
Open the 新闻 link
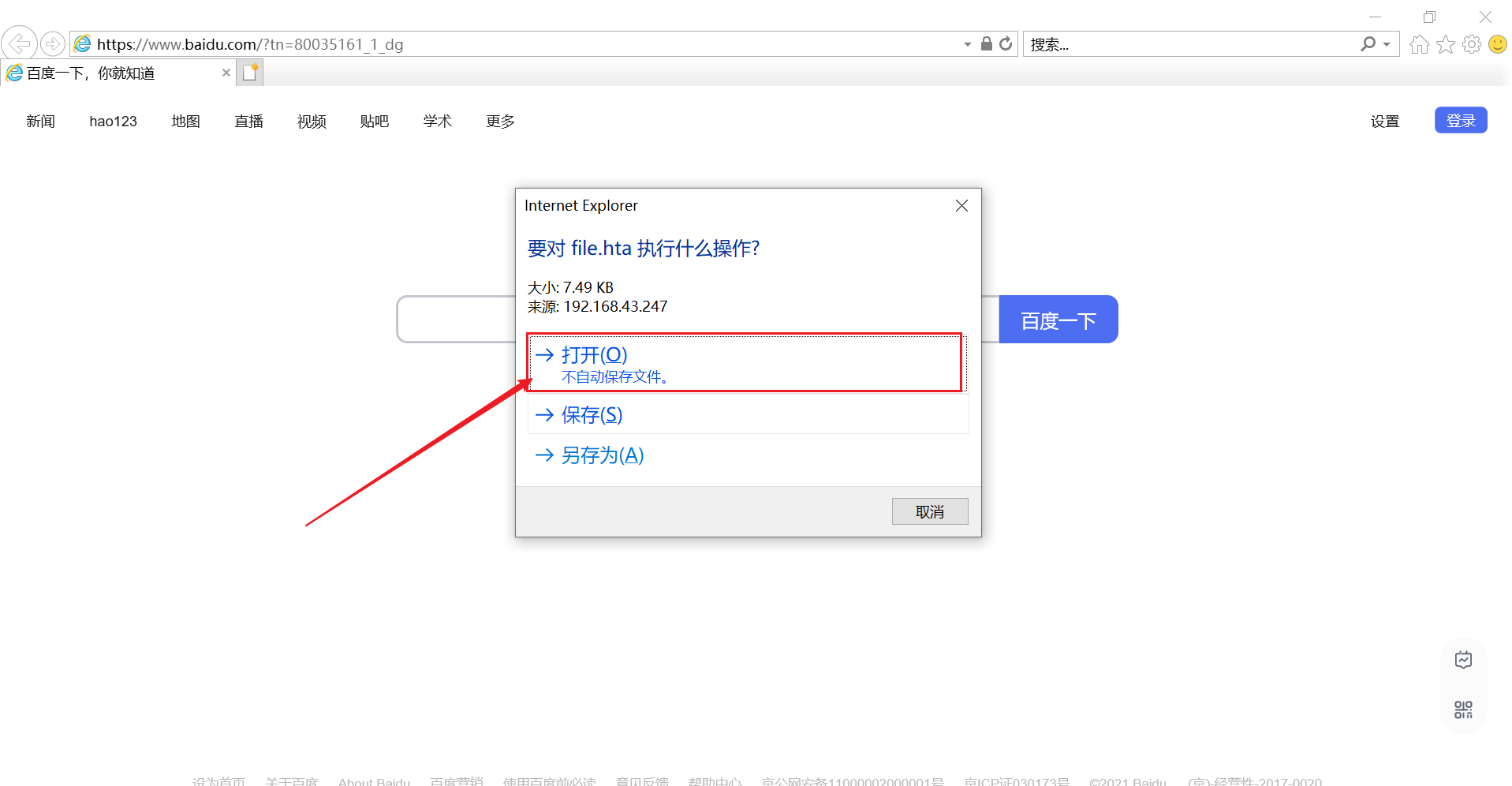[40, 121]
